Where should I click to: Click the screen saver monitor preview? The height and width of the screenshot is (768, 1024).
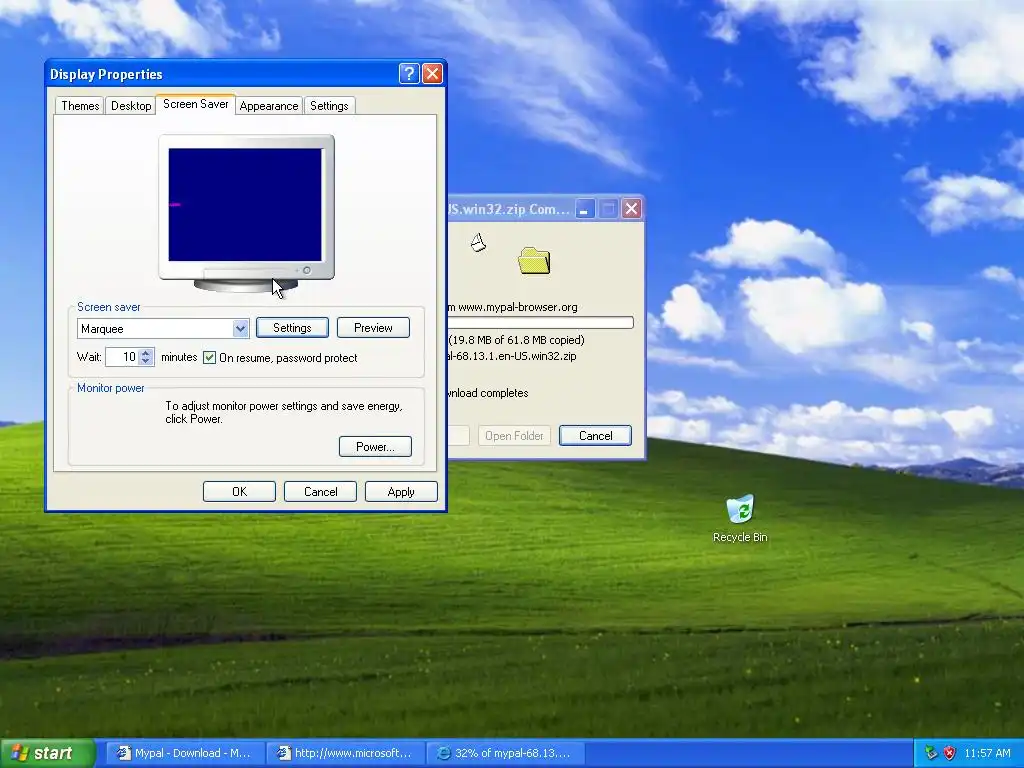coord(246,213)
